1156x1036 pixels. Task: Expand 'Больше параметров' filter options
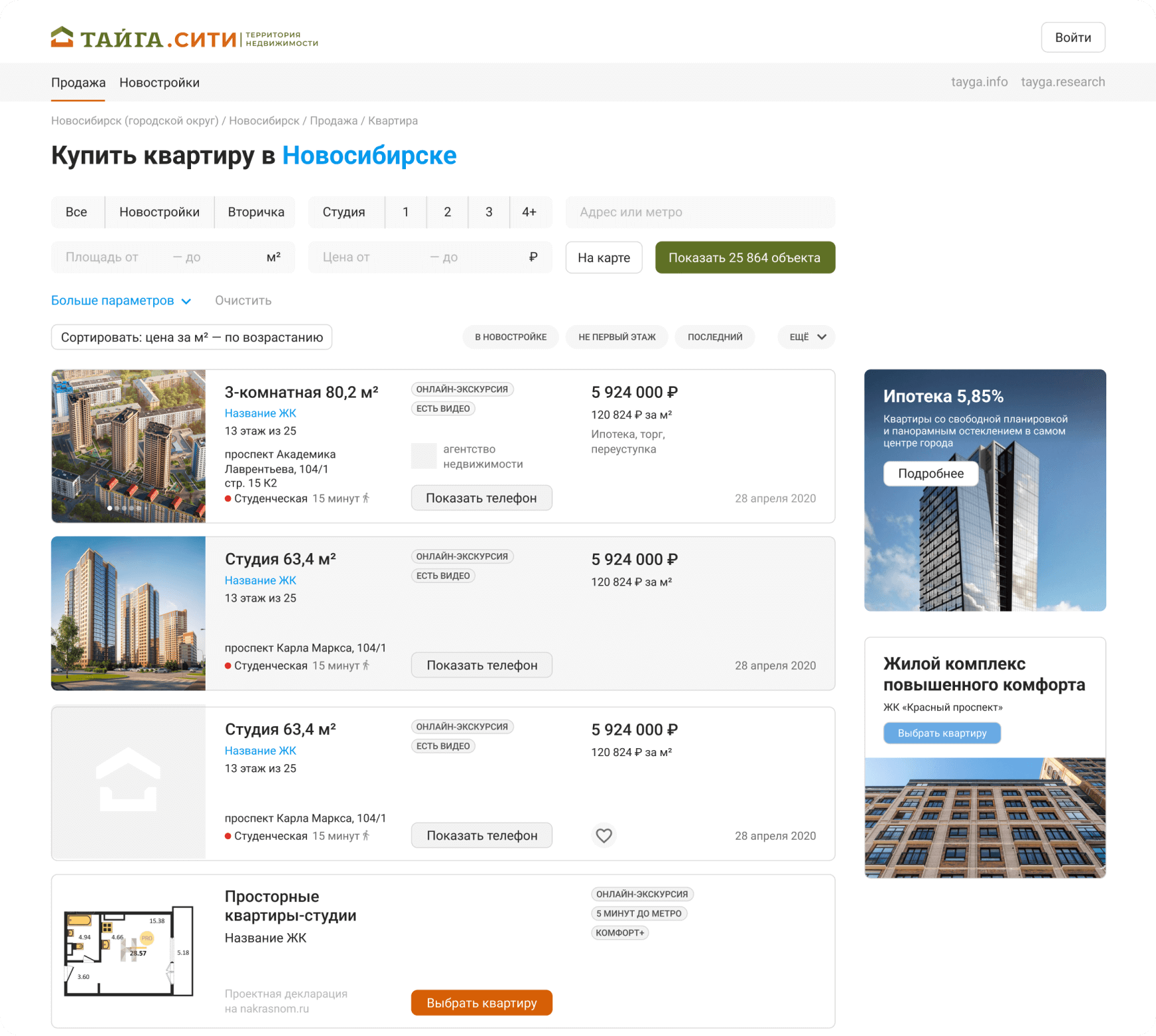point(121,300)
